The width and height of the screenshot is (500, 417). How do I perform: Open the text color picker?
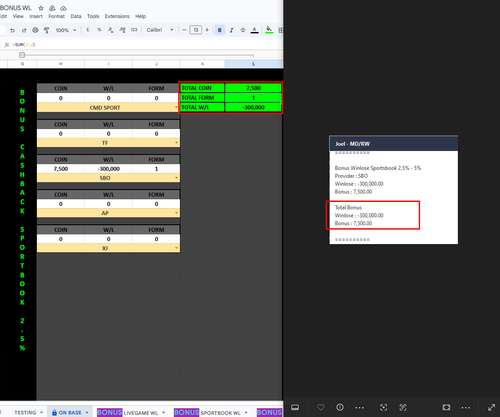tap(254, 30)
